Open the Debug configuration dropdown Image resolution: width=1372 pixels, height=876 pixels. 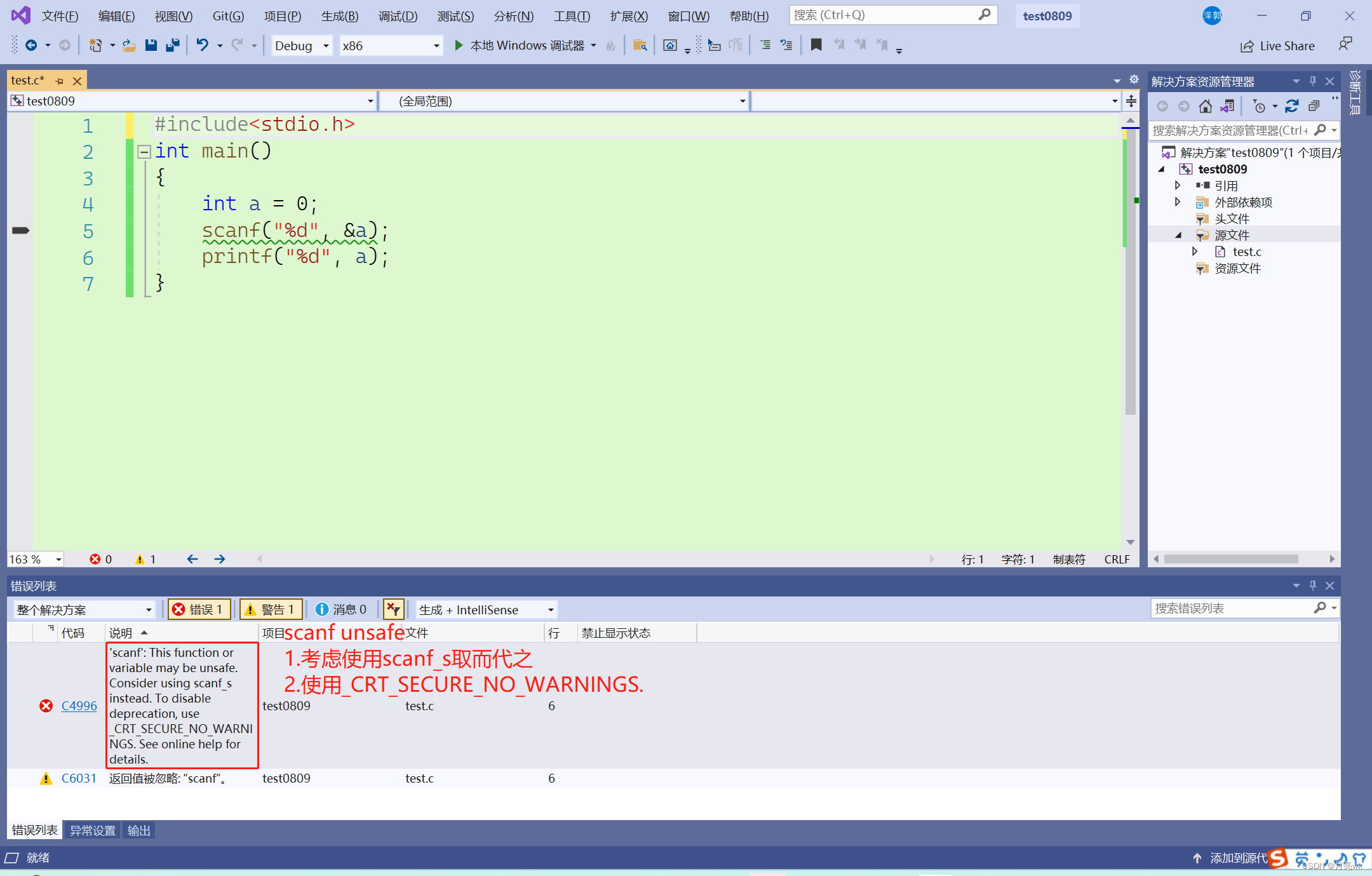point(302,45)
